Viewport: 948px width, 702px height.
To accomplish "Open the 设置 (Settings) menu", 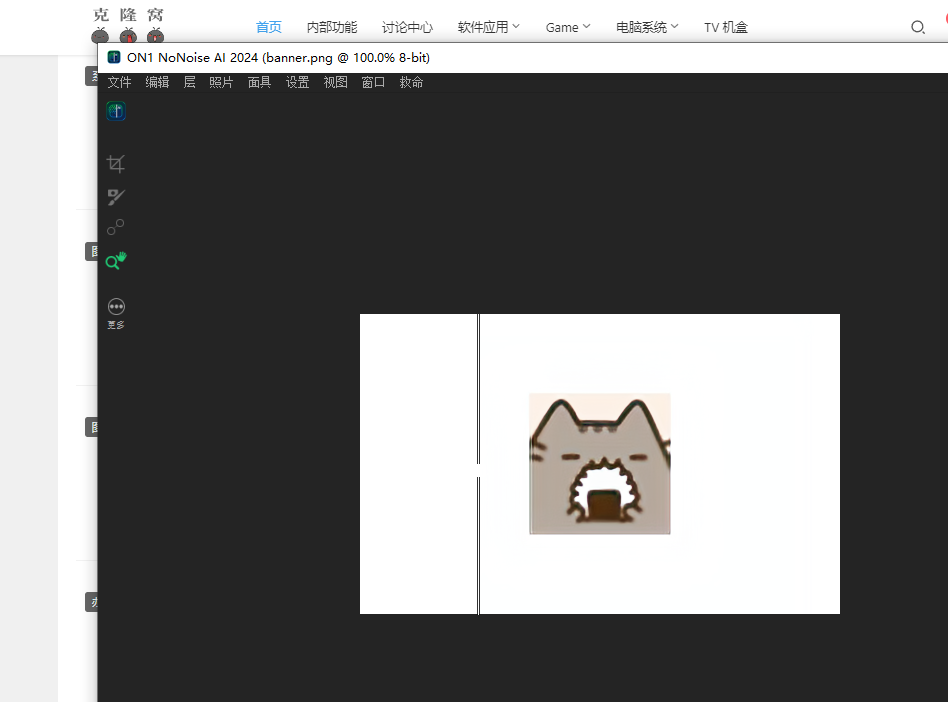I will click(x=297, y=82).
